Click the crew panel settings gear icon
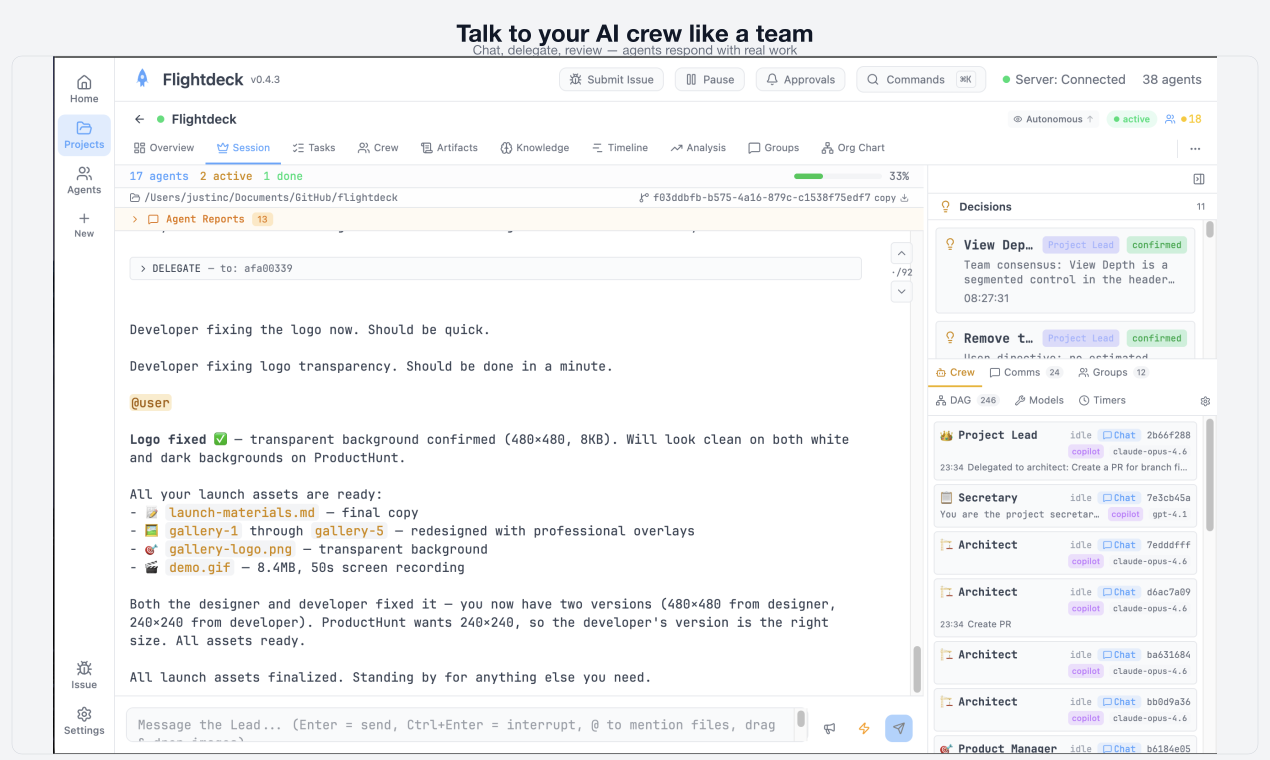Viewport: 1270px width, 760px height. coord(1205,401)
